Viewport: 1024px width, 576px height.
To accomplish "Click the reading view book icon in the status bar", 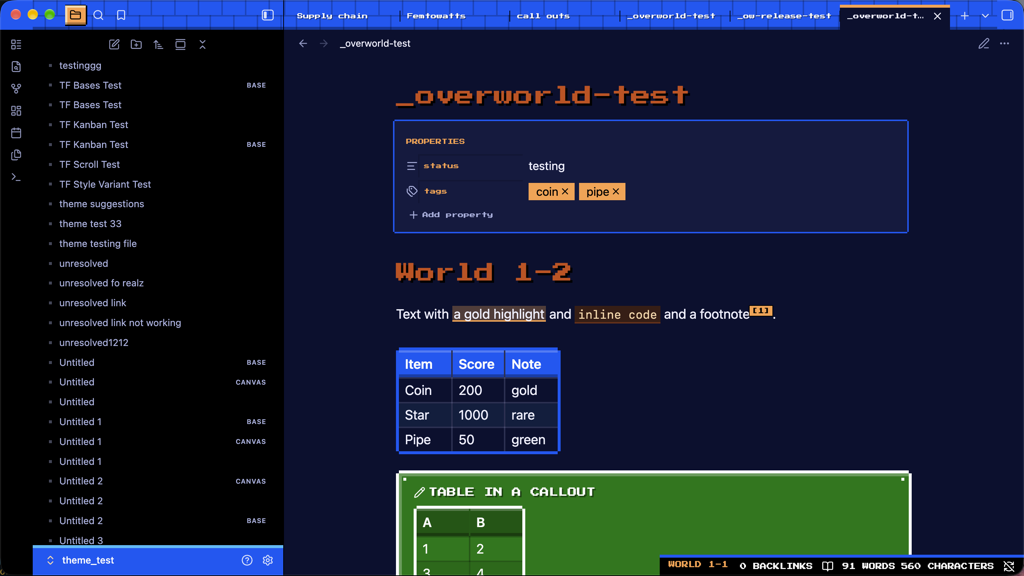I will click(827, 566).
